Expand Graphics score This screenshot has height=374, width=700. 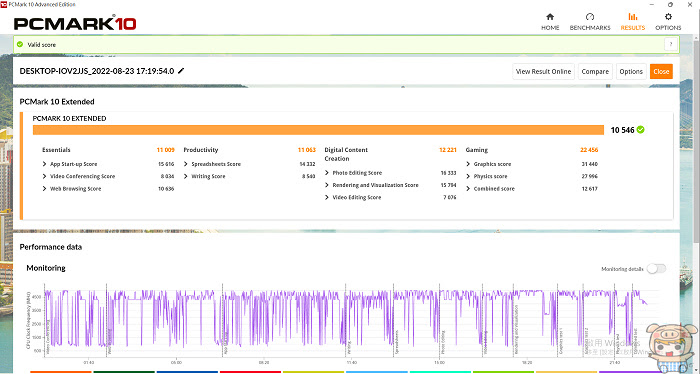pyautogui.click(x=468, y=164)
